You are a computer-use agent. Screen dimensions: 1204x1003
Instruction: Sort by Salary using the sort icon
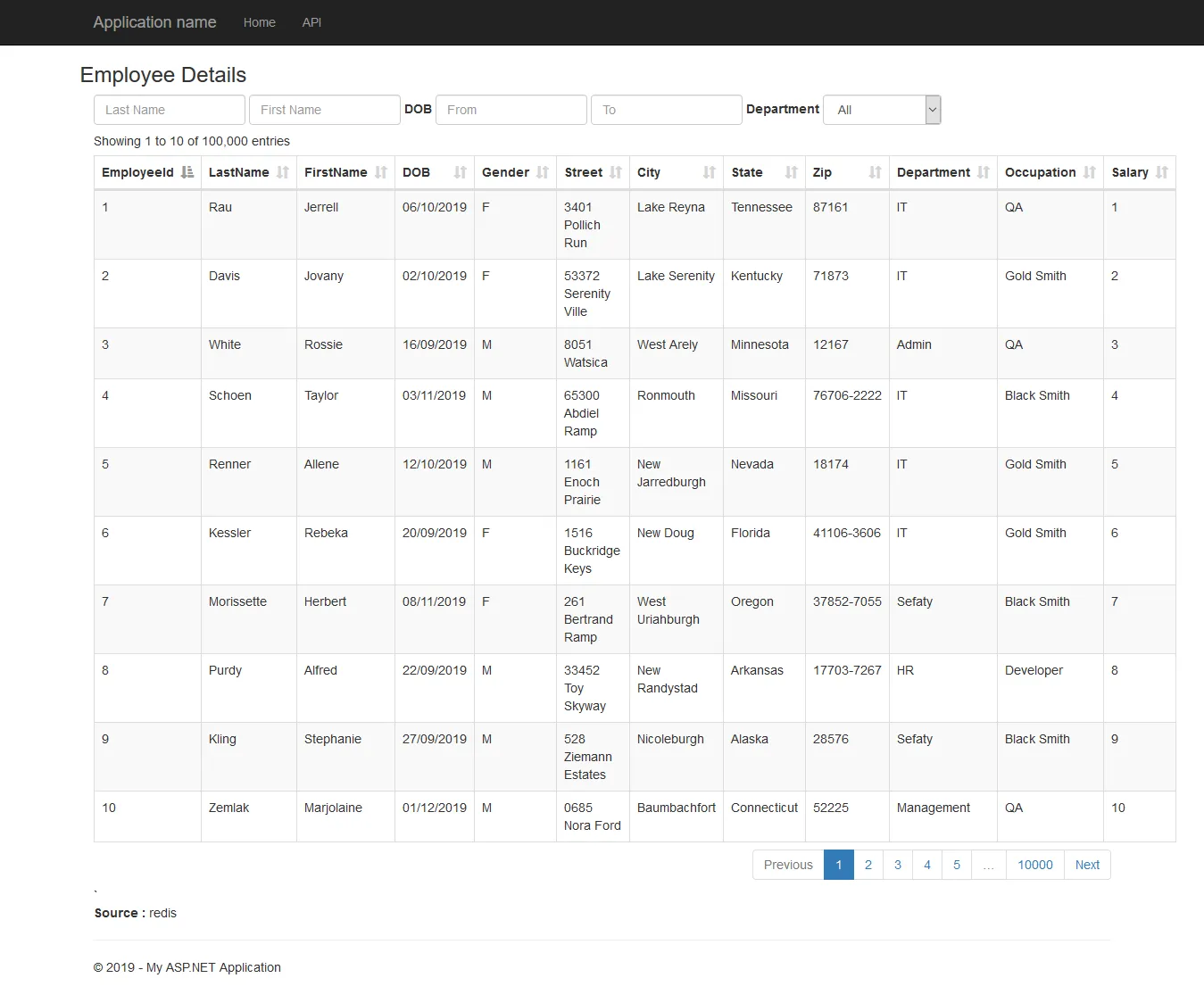click(1162, 172)
